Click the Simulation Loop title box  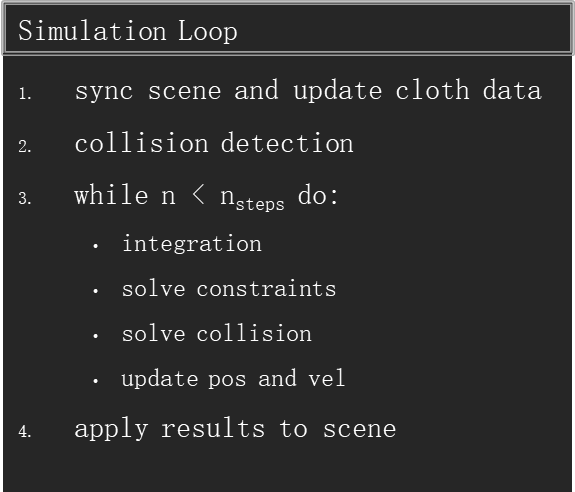(288, 29)
